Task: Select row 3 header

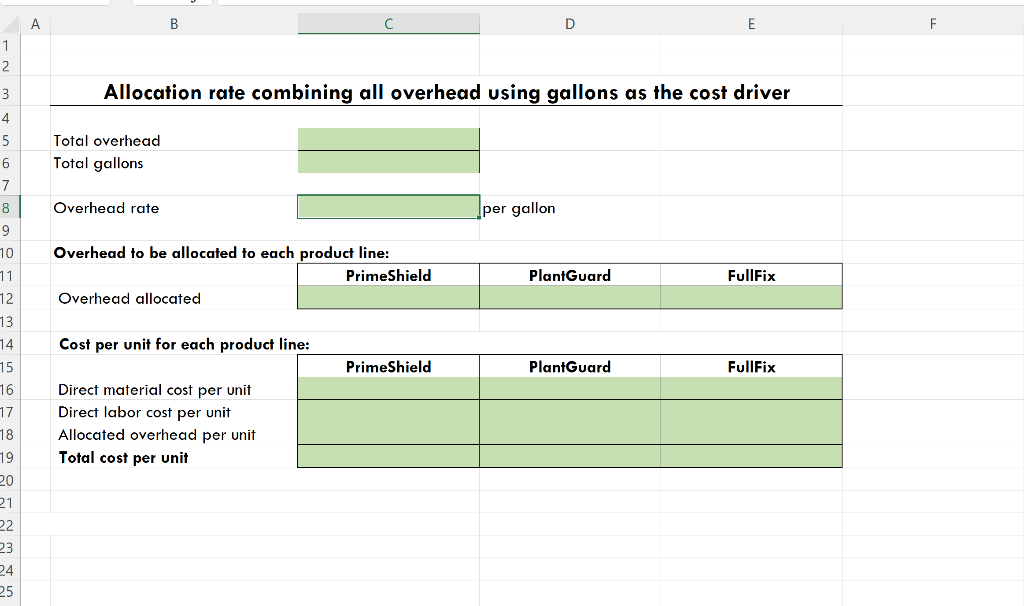Action: (10, 93)
